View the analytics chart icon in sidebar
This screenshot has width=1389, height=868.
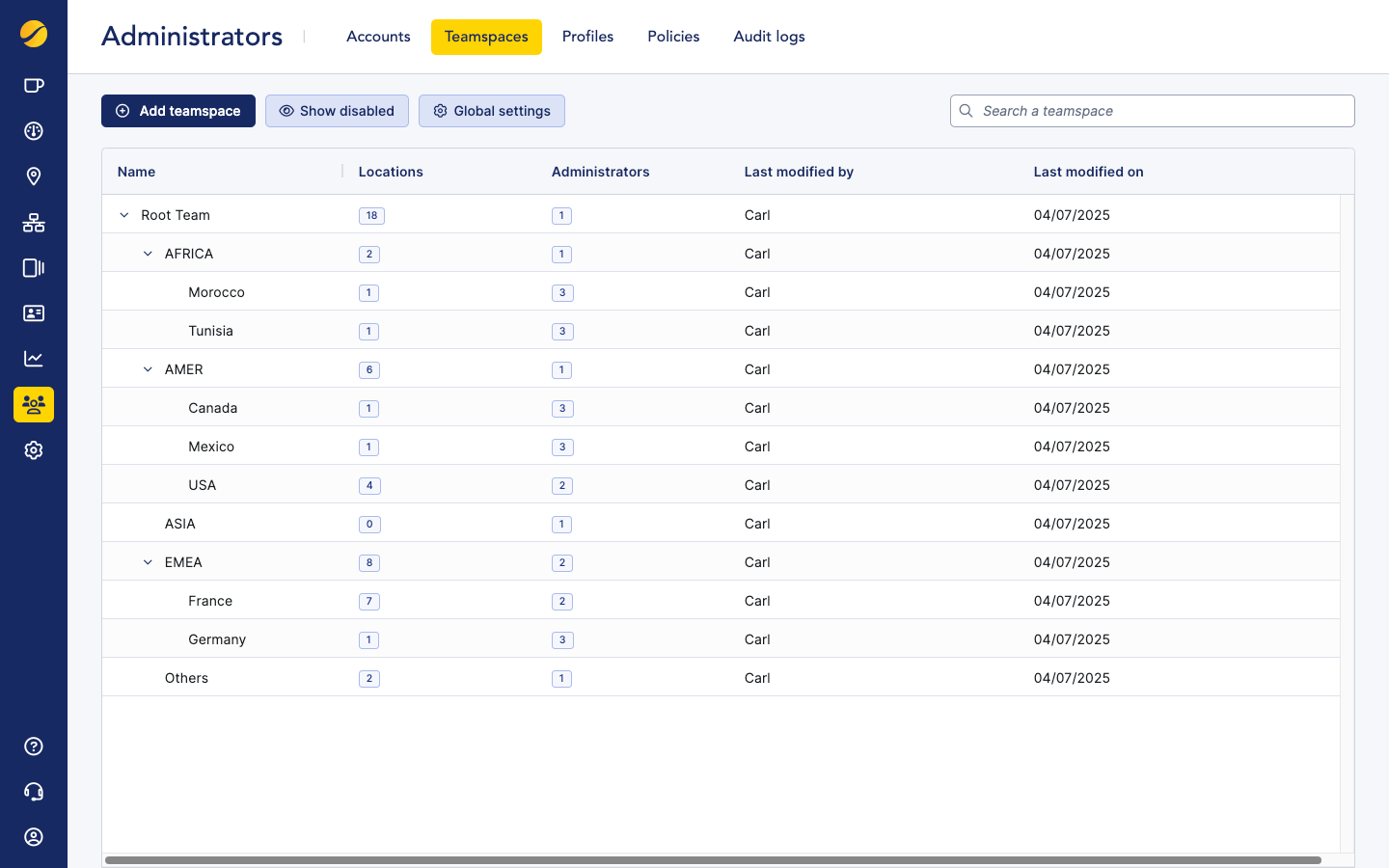[x=34, y=358]
